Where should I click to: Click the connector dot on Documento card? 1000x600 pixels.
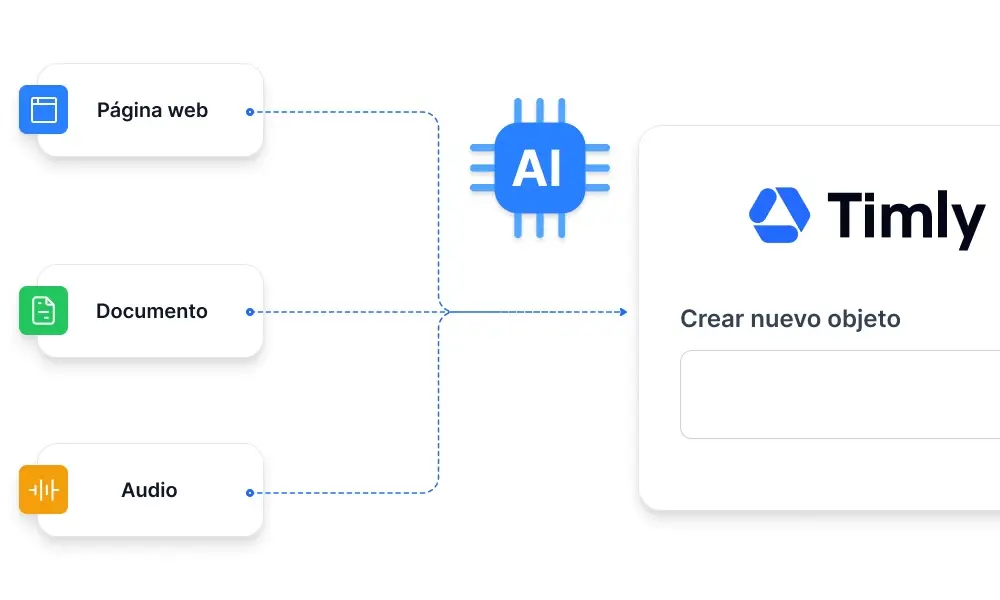249,312
